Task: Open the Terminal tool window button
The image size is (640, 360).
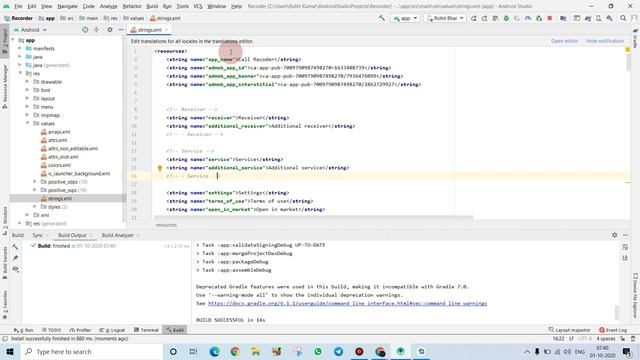Action: point(146,330)
